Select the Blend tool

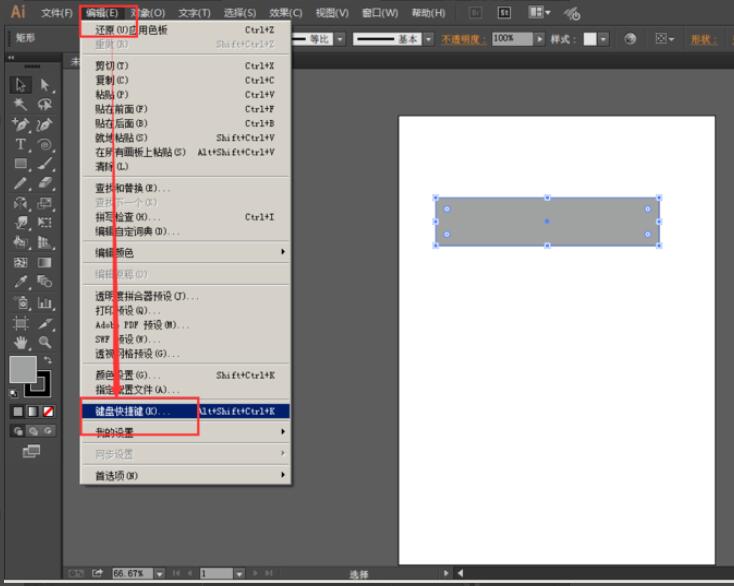pyautogui.click(x=45, y=282)
